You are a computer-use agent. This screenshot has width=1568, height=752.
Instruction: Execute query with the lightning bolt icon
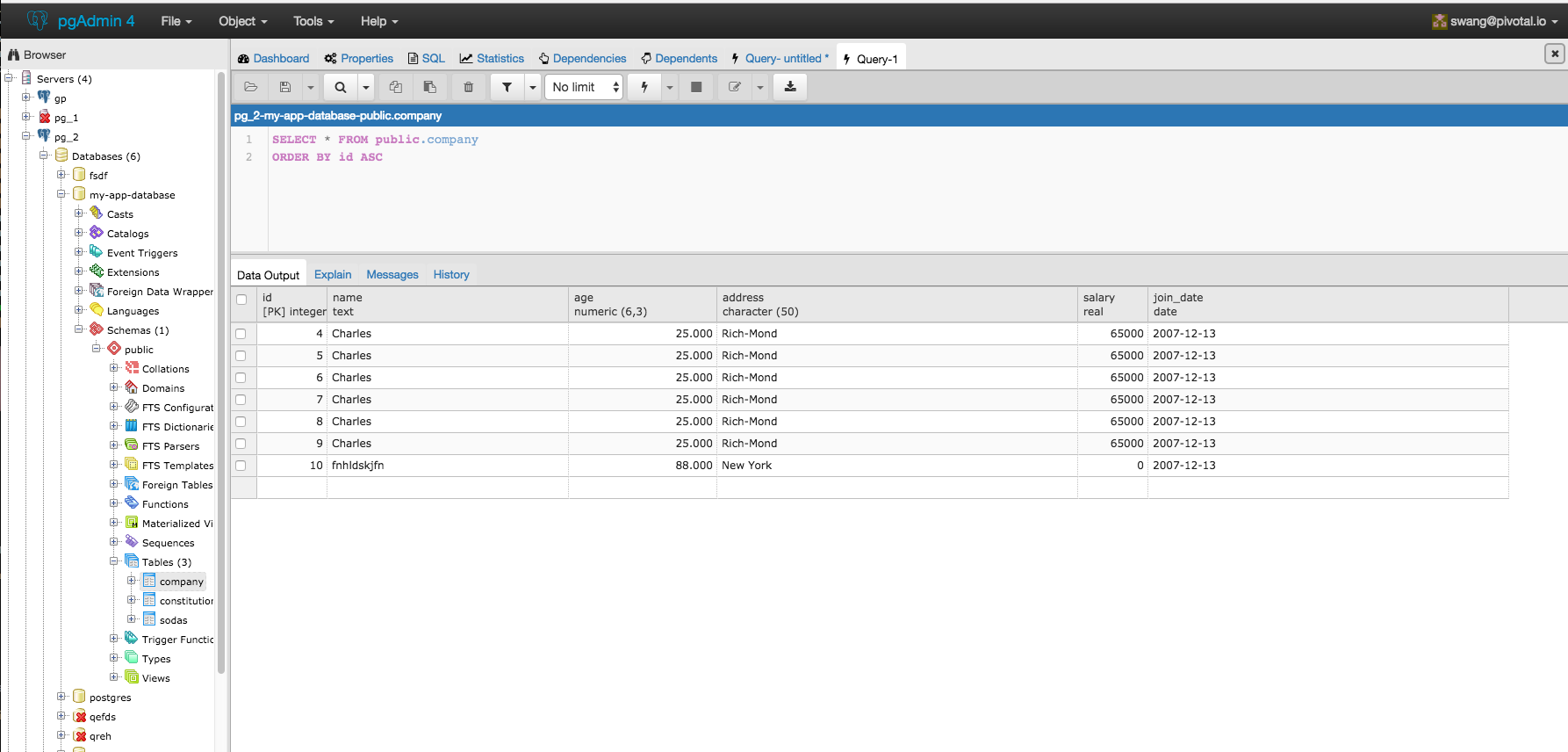644,87
